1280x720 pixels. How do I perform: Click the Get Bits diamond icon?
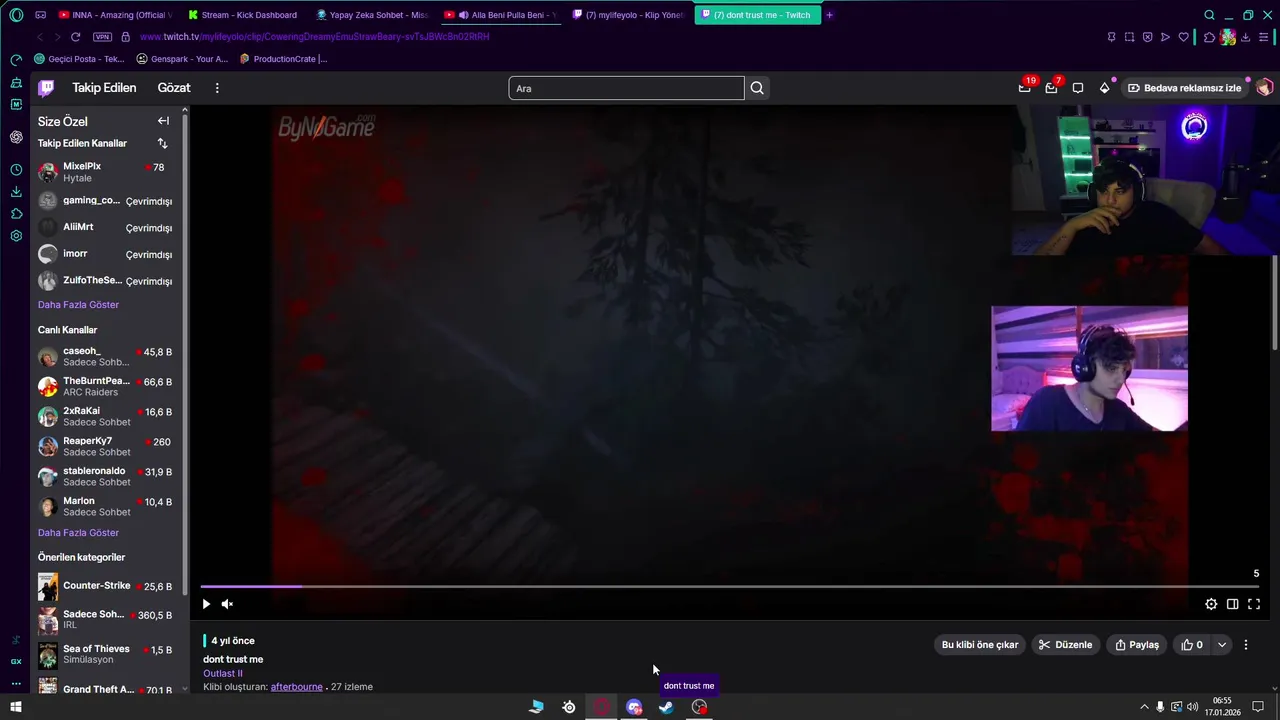click(1104, 88)
